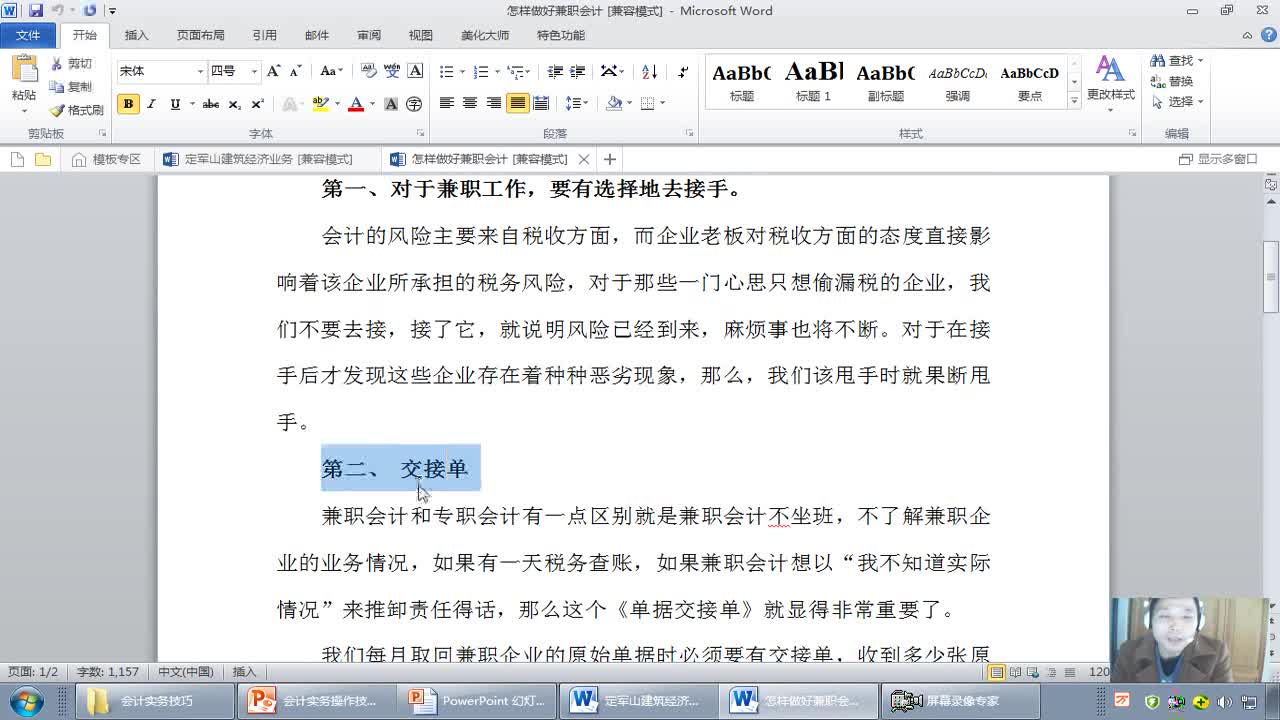
Task: Switch to the 插入 ribbon tab
Action: point(136,34)
